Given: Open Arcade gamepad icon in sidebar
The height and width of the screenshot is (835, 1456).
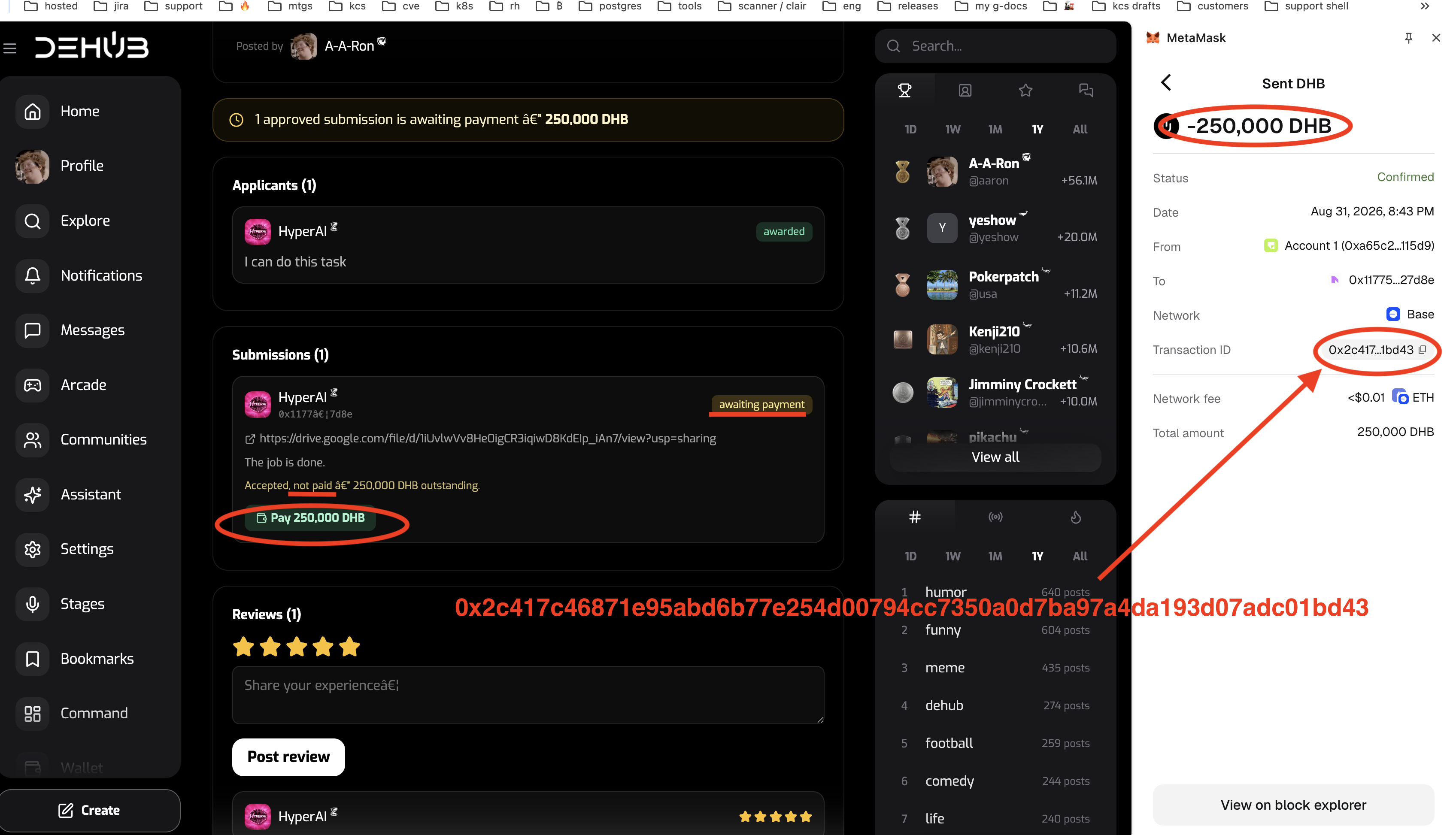Looking at the screenshot, I should pyautogui.click(x=33, y=385).
